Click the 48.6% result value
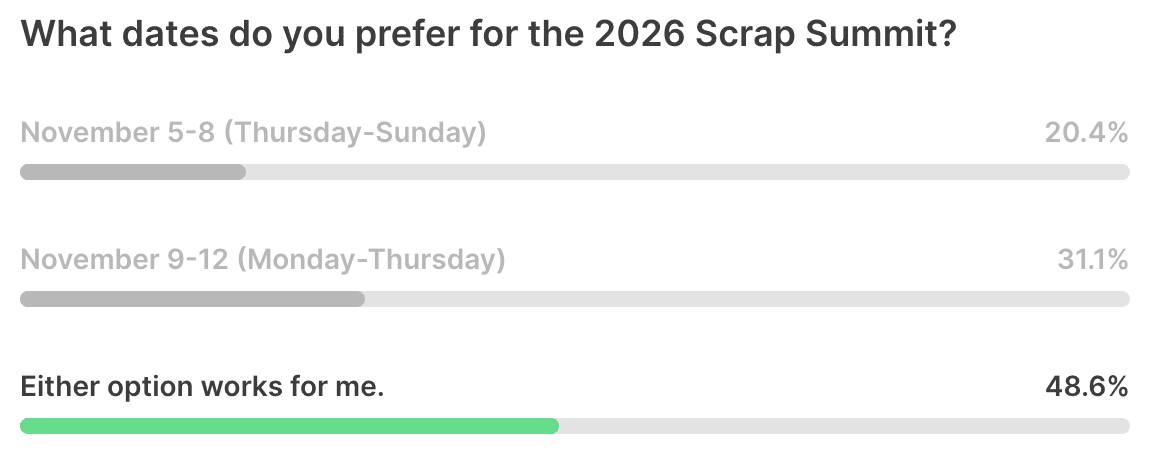Viewport: 1152px width, 462px height. [x=1085, y=387]
